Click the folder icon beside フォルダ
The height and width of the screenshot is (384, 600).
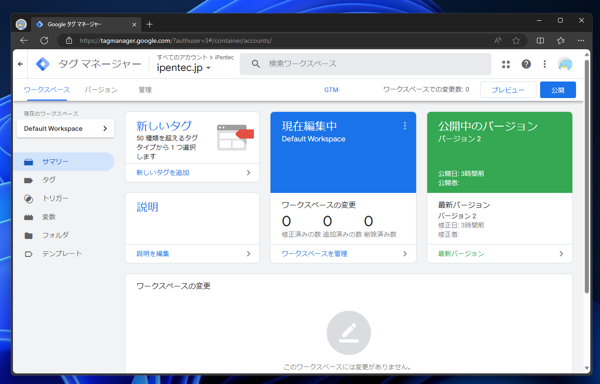click(x=29, y=236)
